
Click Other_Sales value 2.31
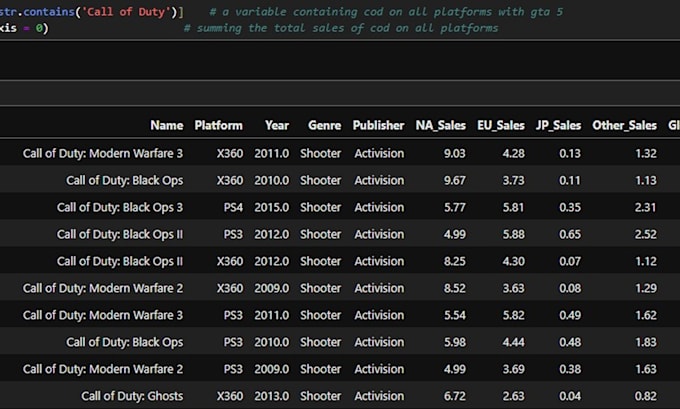tap(646, 207)
